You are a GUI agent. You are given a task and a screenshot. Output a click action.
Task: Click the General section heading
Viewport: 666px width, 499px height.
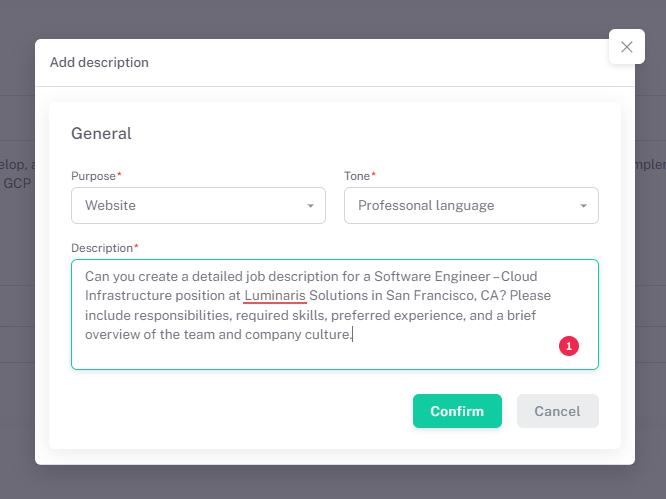click(101, 134)
